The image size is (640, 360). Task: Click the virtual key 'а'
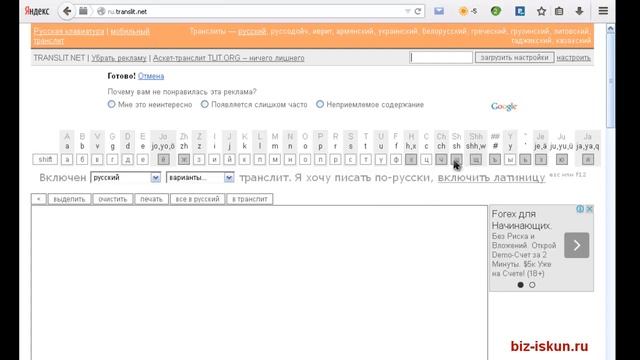67,160
